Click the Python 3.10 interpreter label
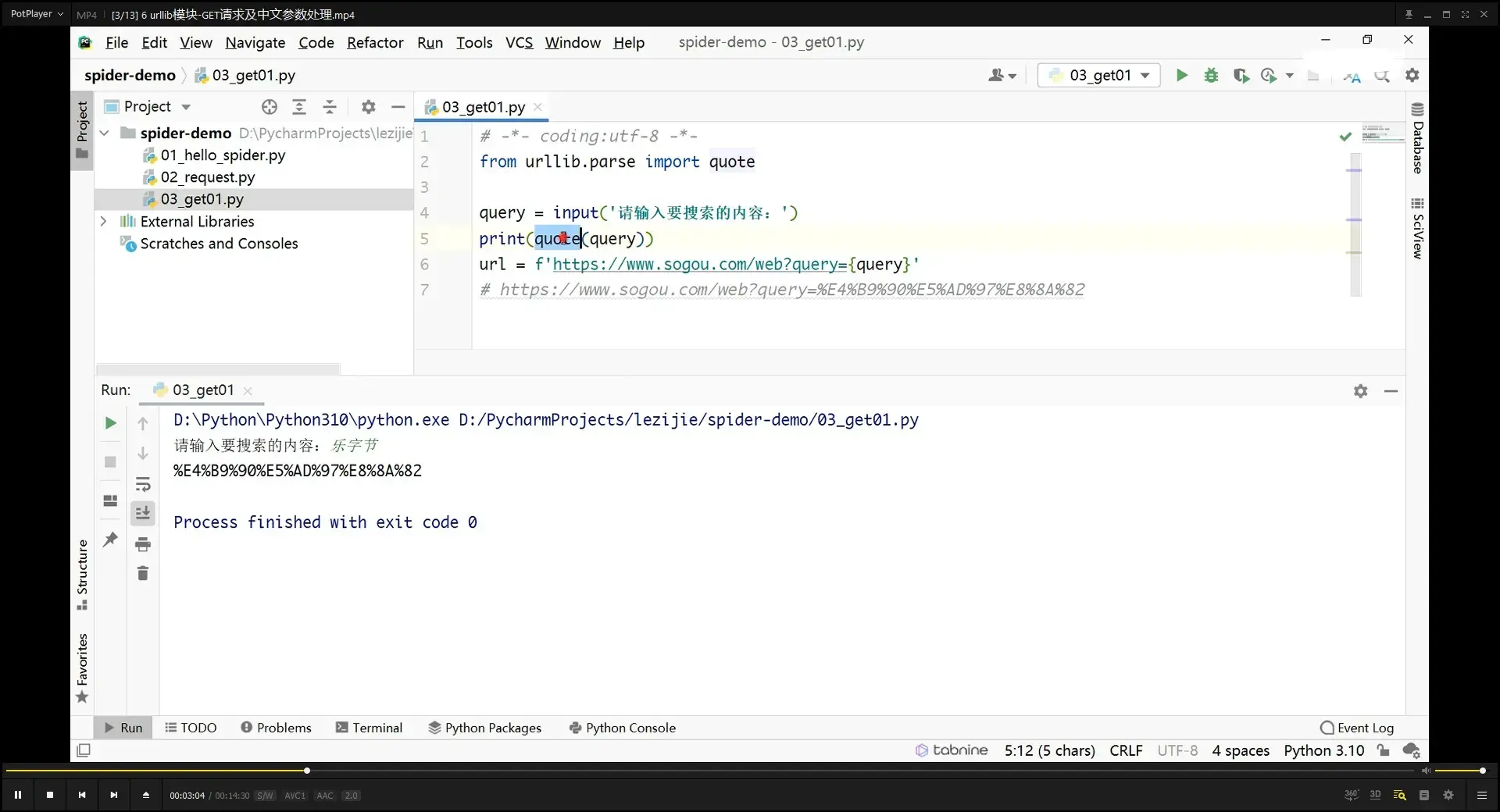Image resolution: width=1500 pixels, height=812 pixels. 1323,750
